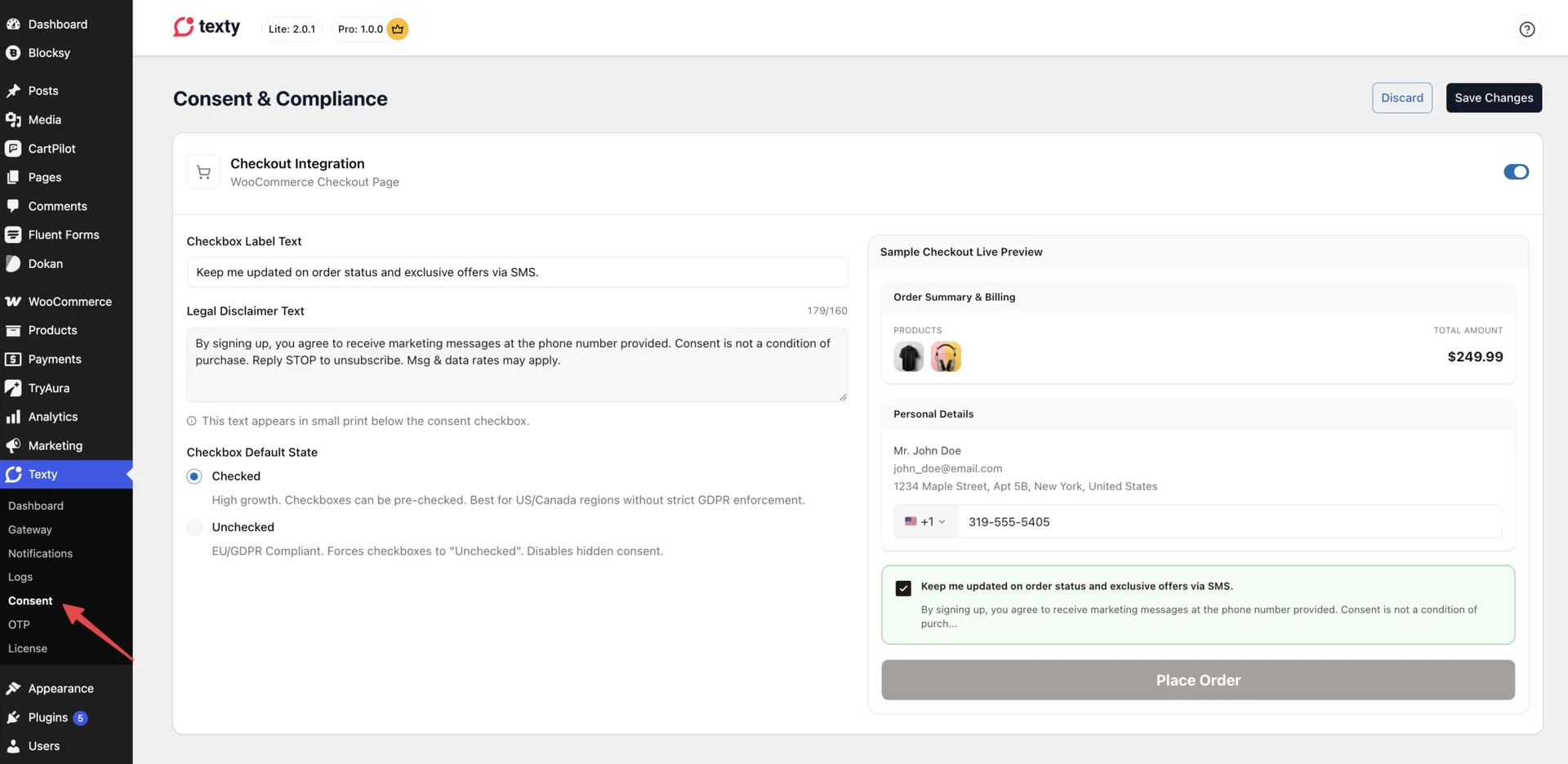Click the Sample Checkout Live Preview heading

(961, 252)
